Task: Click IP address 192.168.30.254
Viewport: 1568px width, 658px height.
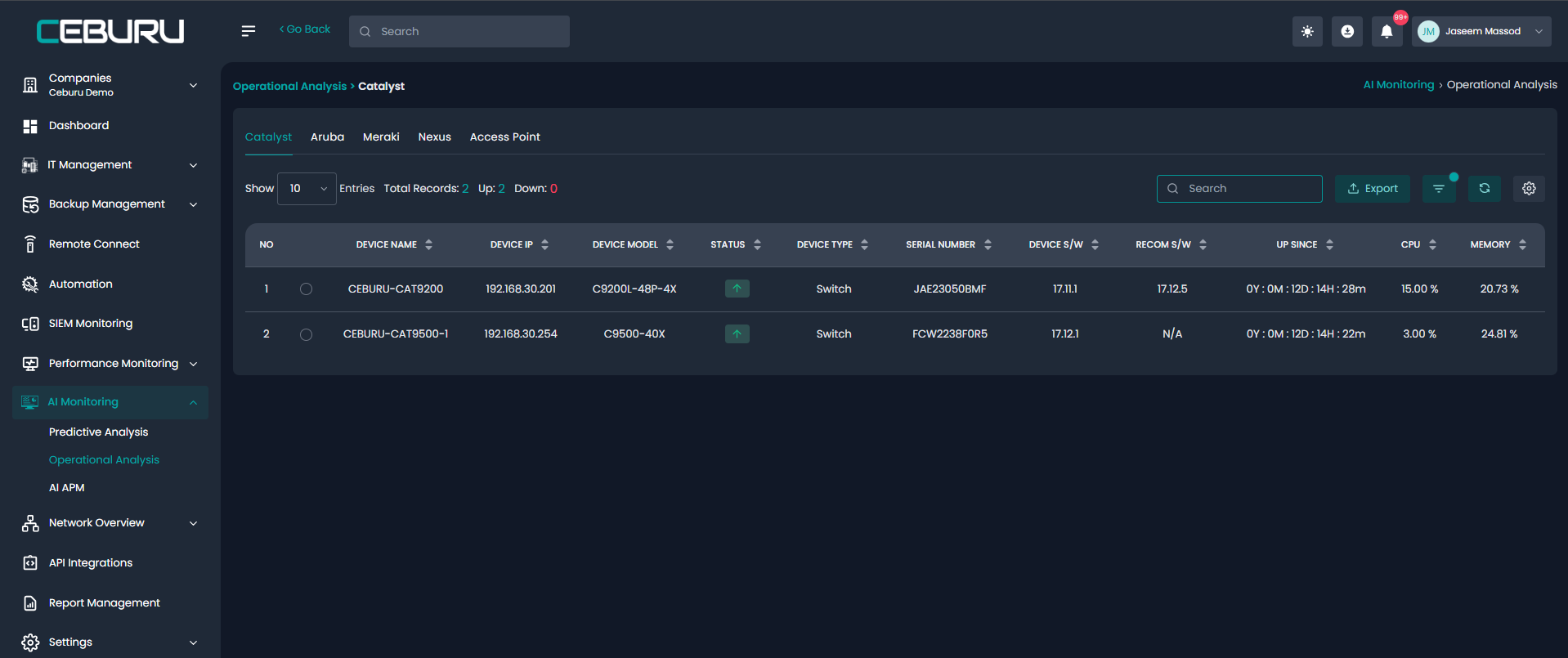Action: (x=521, y=333)
